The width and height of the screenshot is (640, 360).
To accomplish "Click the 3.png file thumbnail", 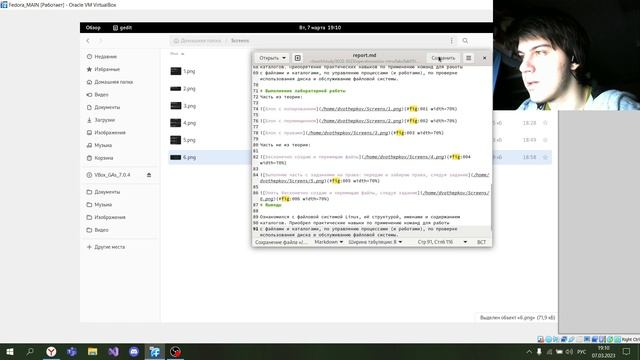I will pos(176,106).
